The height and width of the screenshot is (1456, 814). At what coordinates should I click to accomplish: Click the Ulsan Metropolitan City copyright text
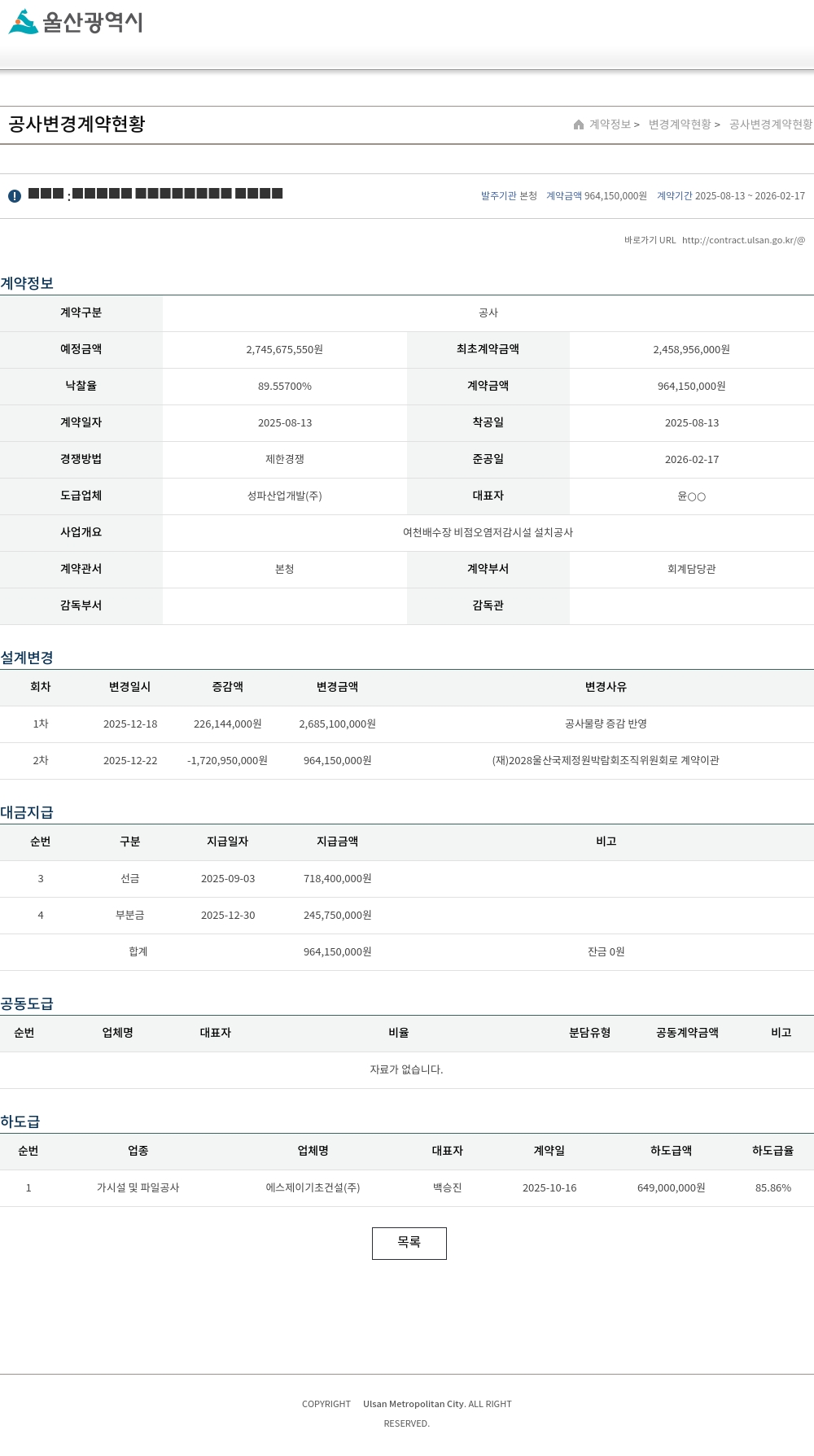414,1404
